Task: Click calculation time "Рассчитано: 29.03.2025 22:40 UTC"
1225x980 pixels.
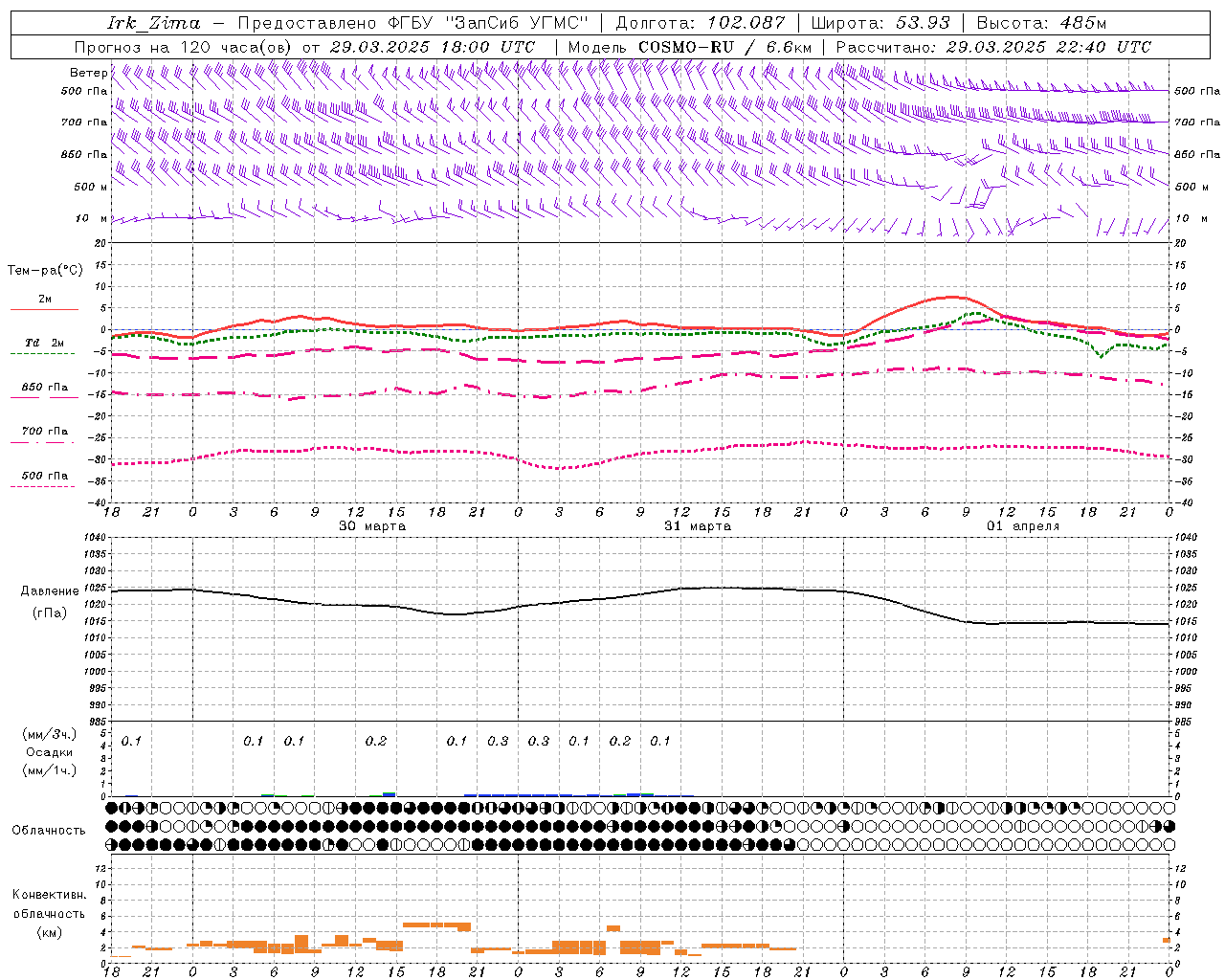Action: pyautogui.click(x=993, y=47)
